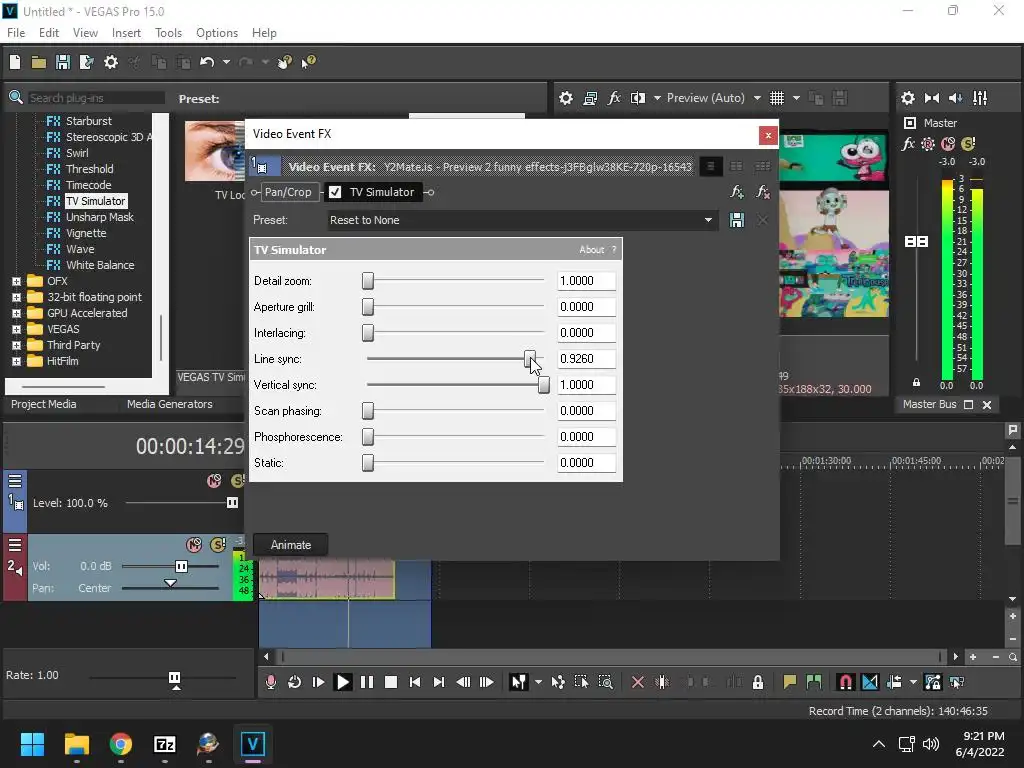
Task: Toggle split screen view in the preview
Action: 637,98
